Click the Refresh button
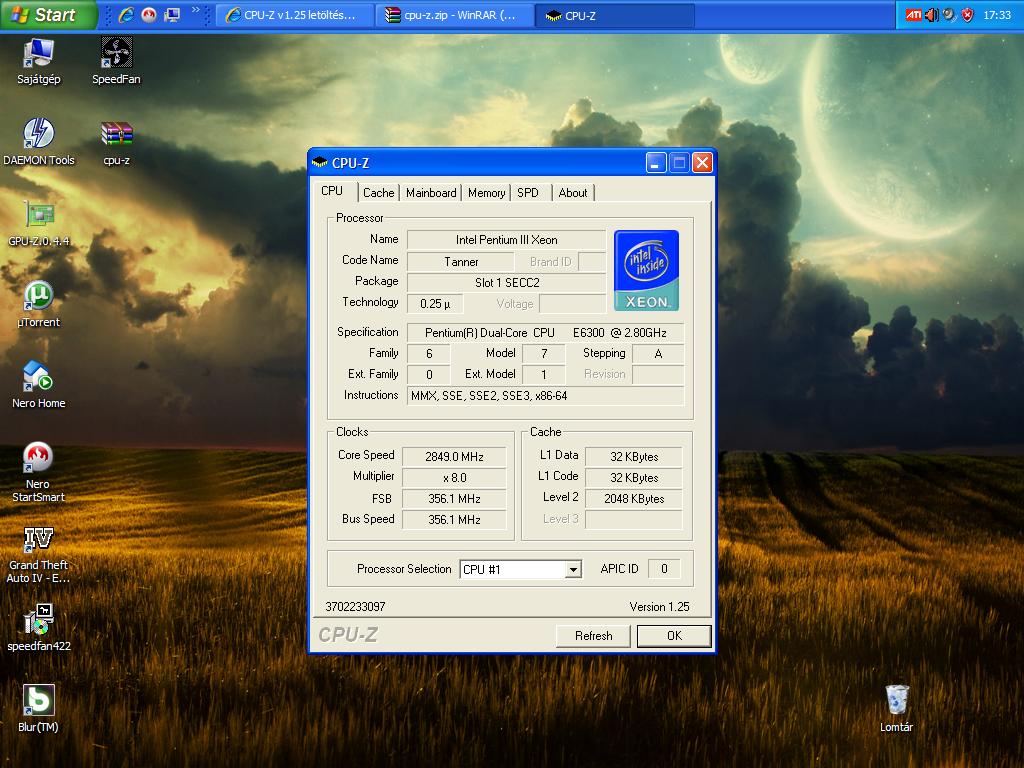The height and width of the screenshot is (768, 1024). point(594,635)
